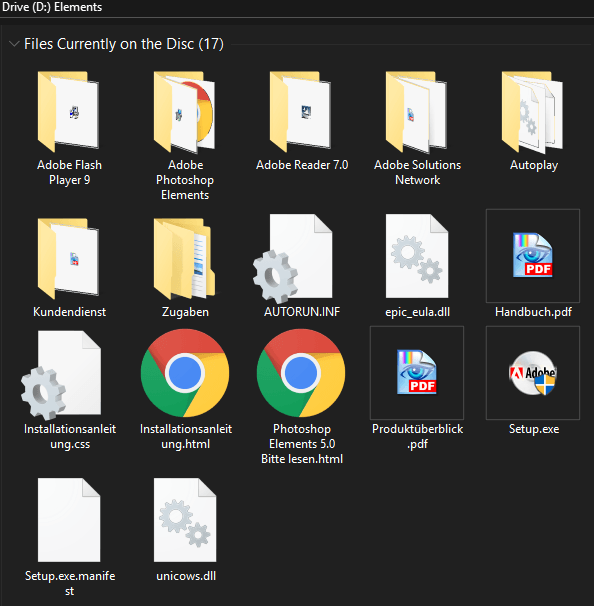Click the 'Adobe Reader 7.0' label text
This screenshot has width=594, height=606.
[302, 165]
